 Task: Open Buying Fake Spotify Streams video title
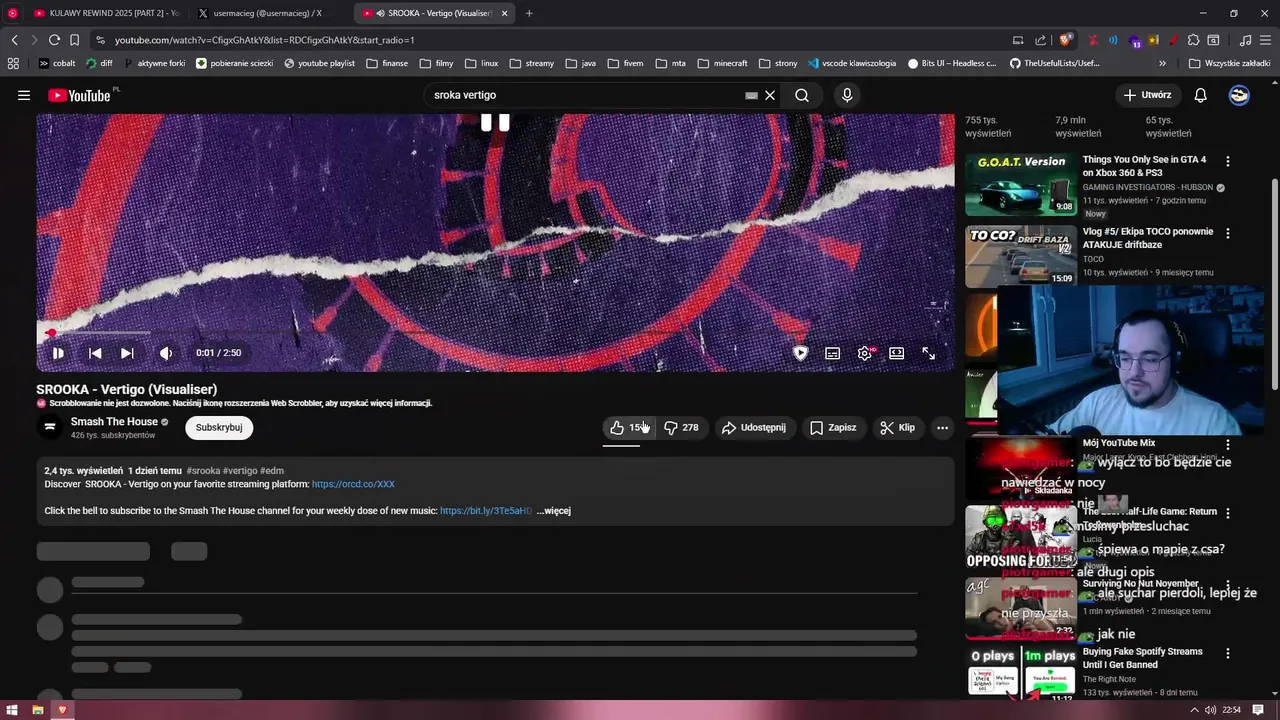1142,658
